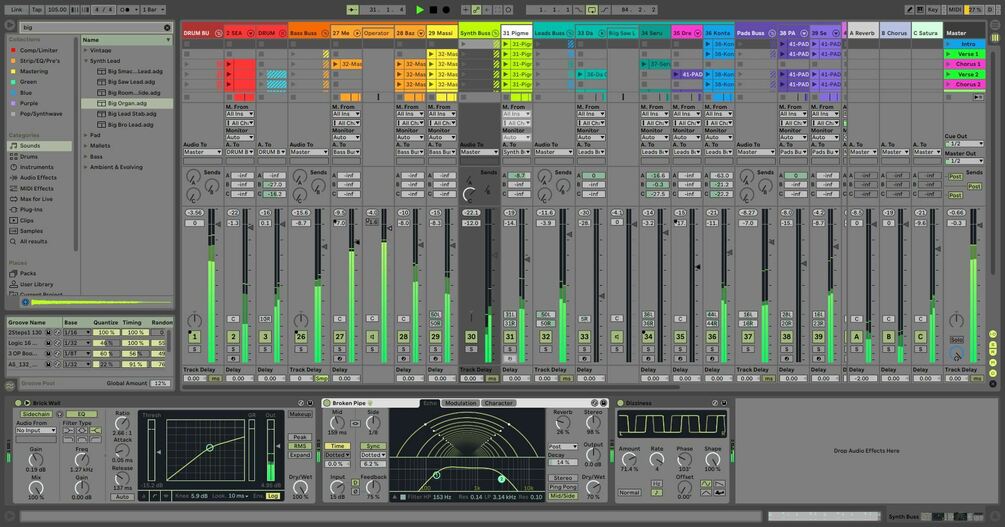Click the Loop switch icon

coord(592,10)
